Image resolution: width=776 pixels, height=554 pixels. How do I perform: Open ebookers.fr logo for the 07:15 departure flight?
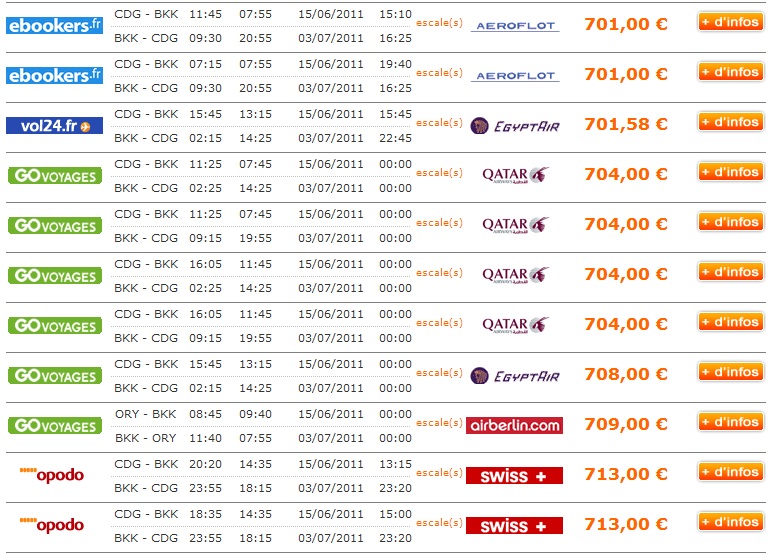coord(54,75)
